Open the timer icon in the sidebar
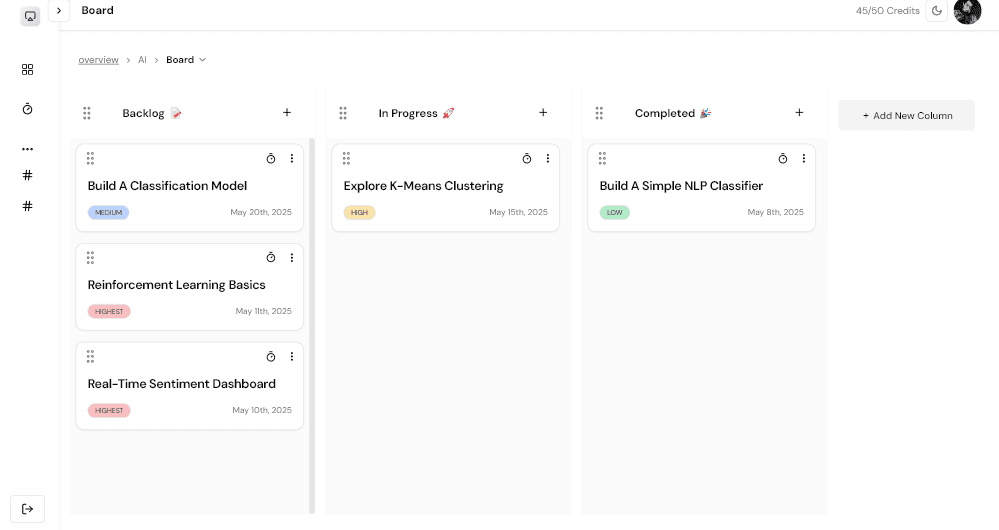The image size is (999, 530). coord(27,109)
